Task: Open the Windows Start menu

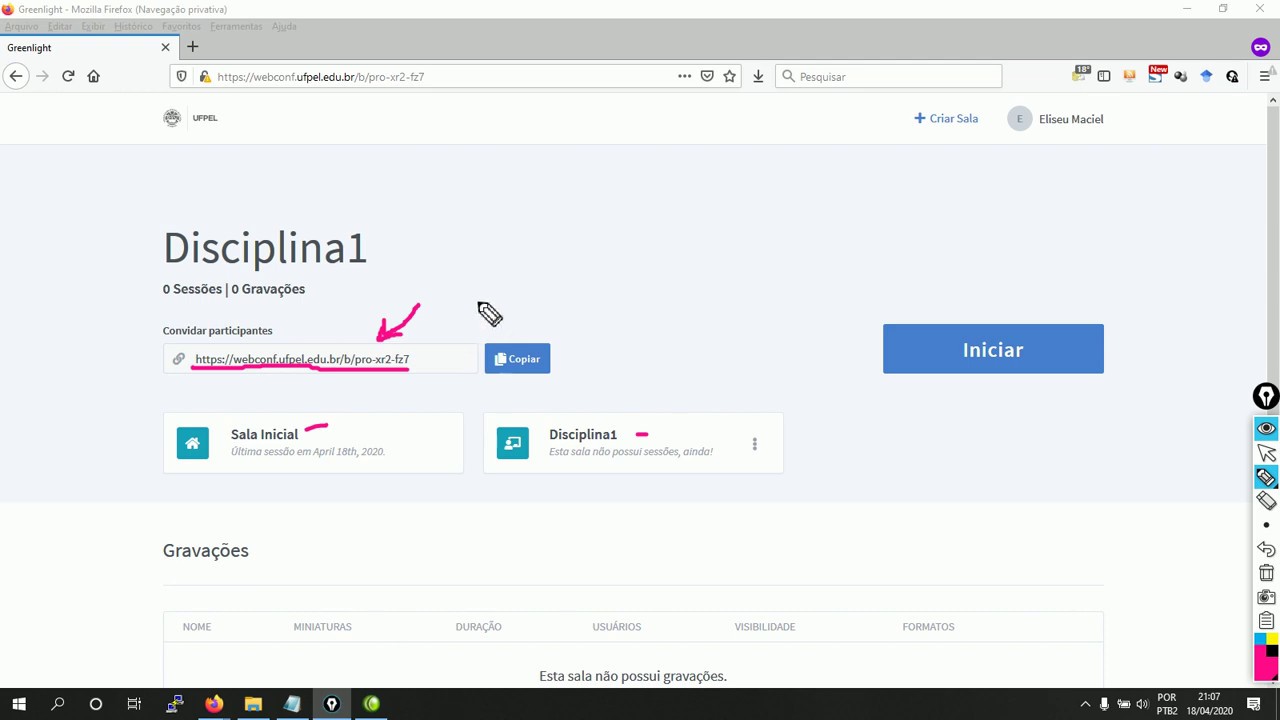Action: (19, 704)
